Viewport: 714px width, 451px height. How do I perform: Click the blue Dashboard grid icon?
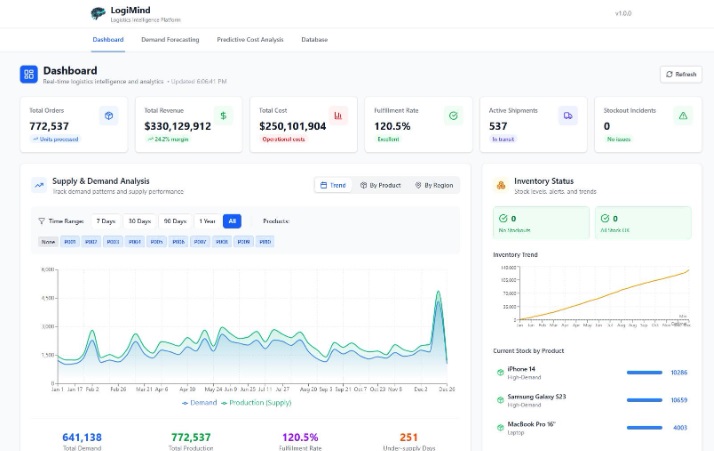(29, 74)
